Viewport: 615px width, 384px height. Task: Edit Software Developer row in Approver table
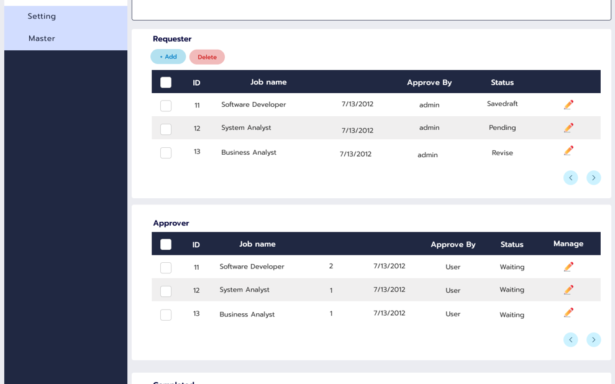(568, 267)
